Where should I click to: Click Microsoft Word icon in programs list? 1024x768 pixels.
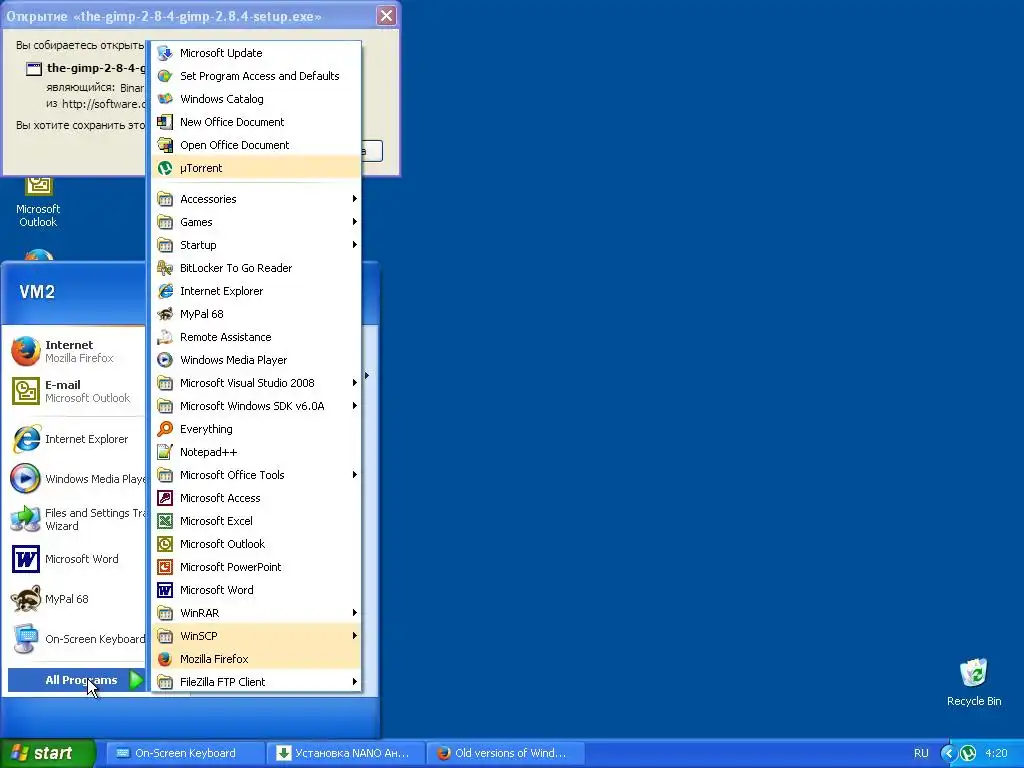(x=165, y=590)
